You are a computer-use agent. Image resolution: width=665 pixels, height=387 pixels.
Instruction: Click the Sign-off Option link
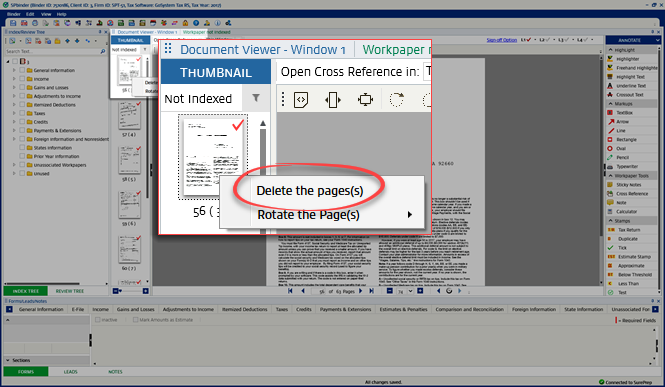pyautogui.click(x=502, y=40)
